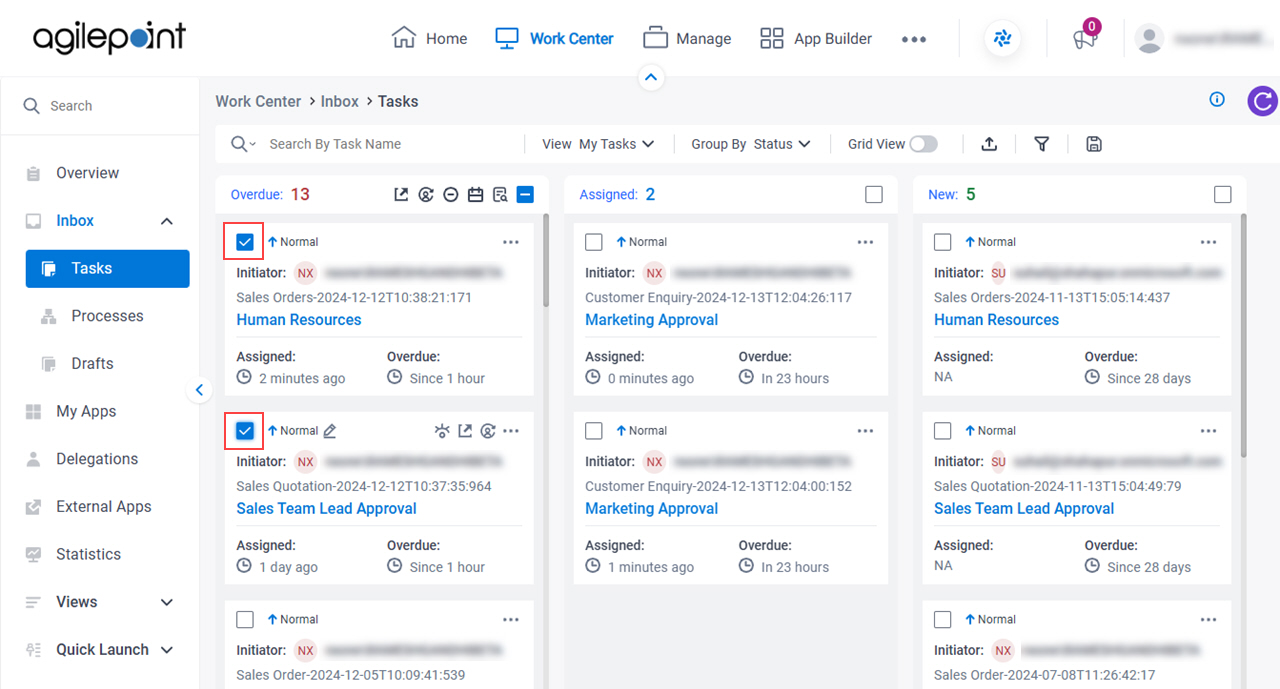Select Tasks in the Inbox menu
This screenshot has width=1280, height=689.
[x=108, y=269]
